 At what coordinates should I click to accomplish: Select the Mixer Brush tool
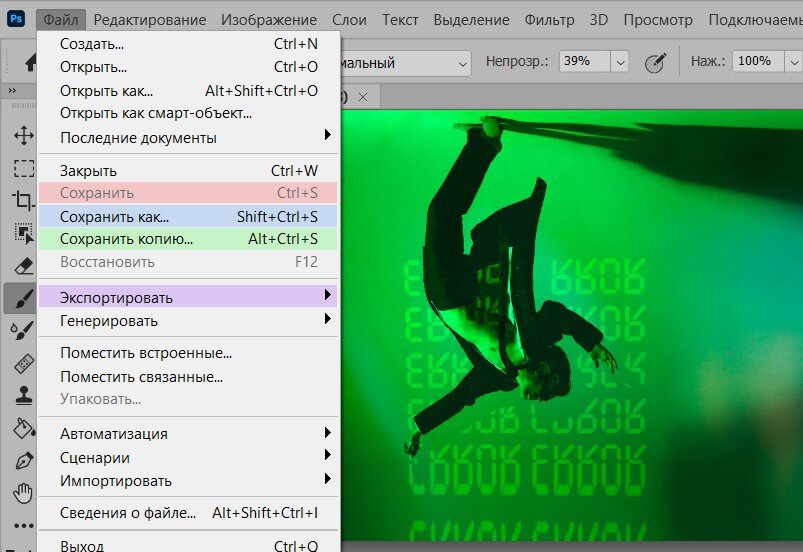pos(24,331)
